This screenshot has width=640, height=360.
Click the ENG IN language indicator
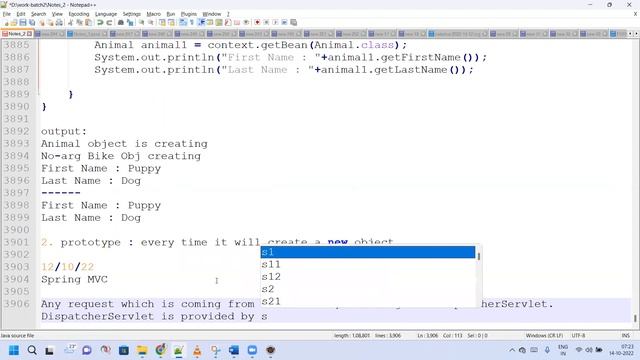(563, 350)
